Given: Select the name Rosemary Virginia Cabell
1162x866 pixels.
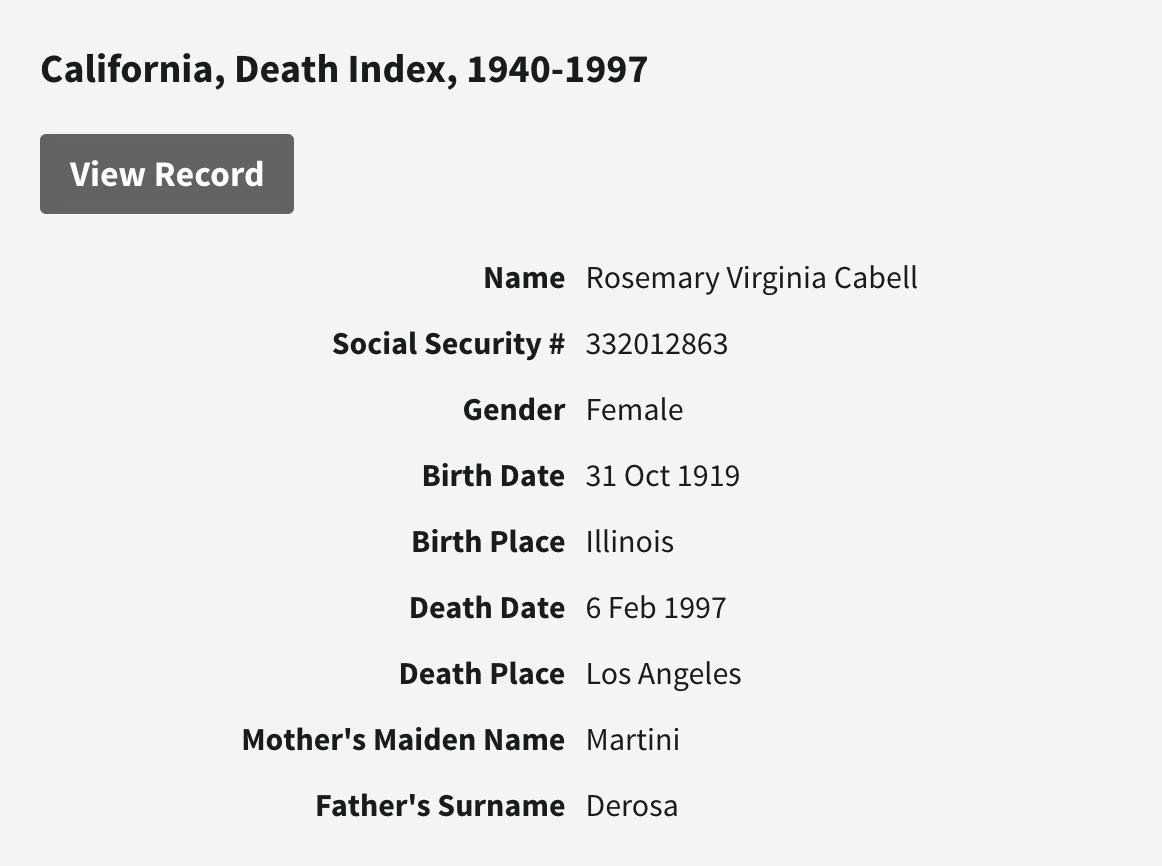Looking at the screenshot, I should point(751,278).
